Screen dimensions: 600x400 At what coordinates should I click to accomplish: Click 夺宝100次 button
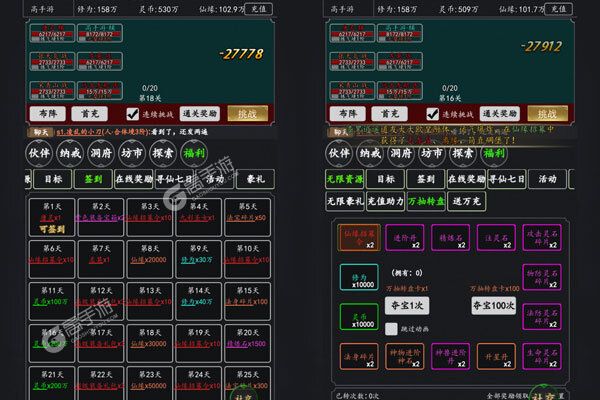(x=494, y=305)
